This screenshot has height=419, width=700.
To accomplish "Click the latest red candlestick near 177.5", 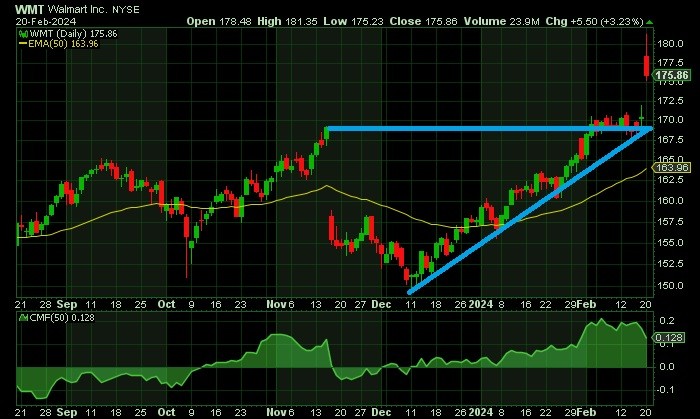I will [x=646, y=66].
